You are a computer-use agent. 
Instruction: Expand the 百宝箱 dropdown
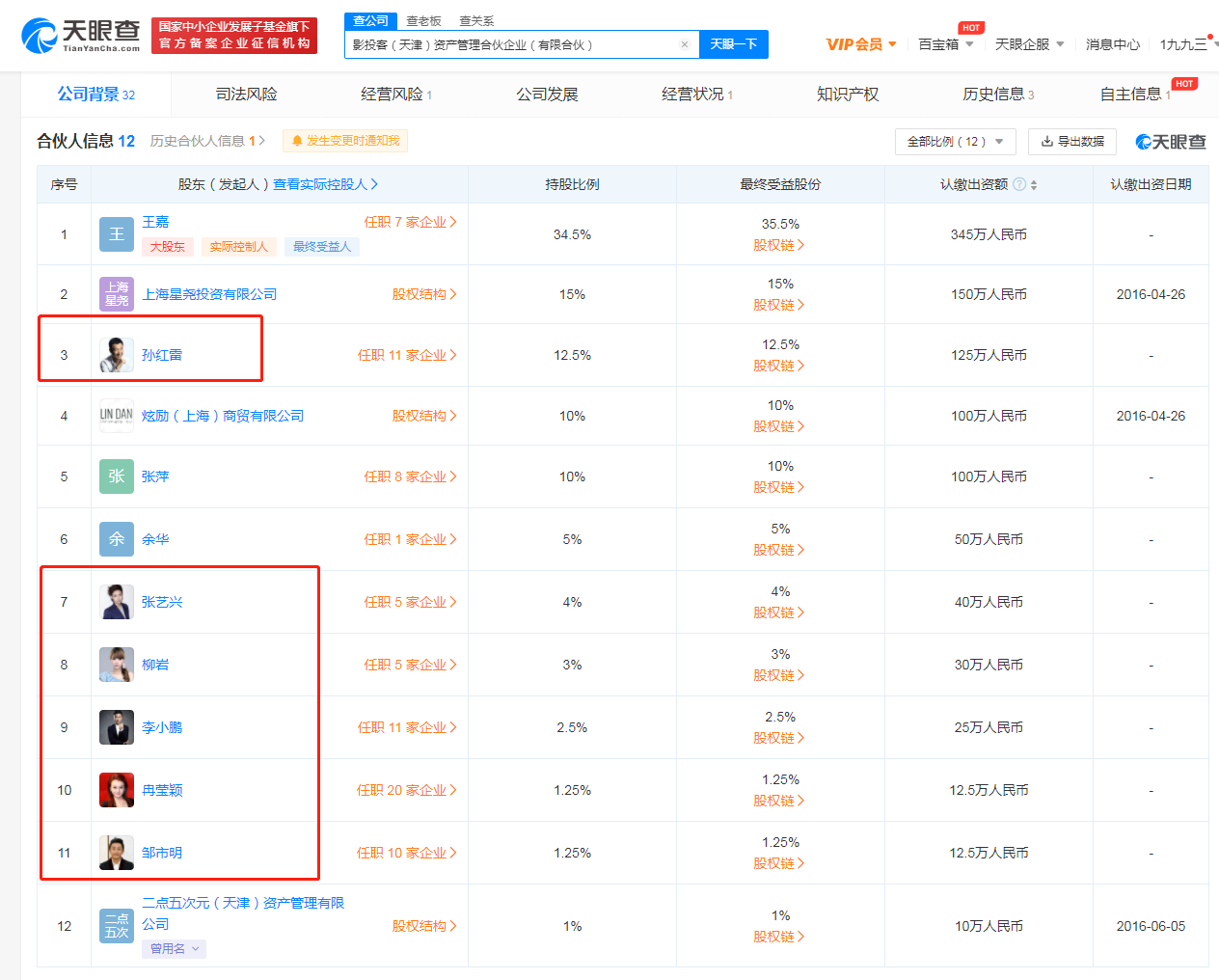point(945,44)
